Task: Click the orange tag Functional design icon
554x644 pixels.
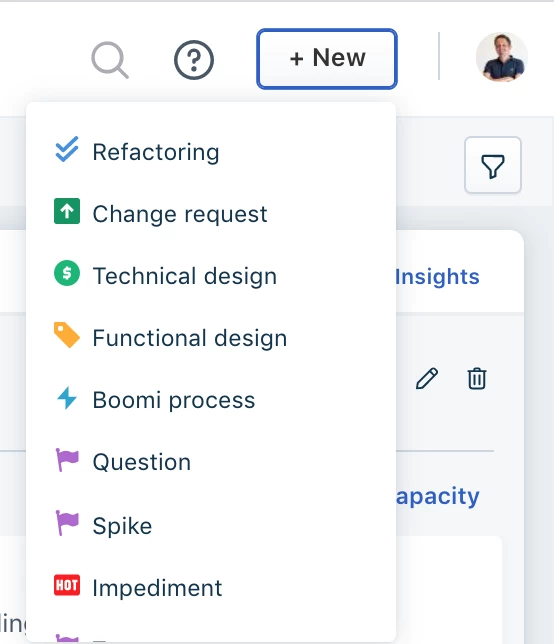Action: click(67, 335)
